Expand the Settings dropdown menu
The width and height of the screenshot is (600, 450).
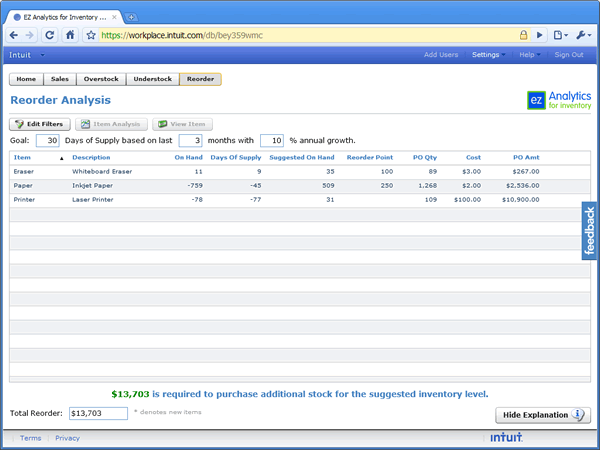[x=488, y=55]
